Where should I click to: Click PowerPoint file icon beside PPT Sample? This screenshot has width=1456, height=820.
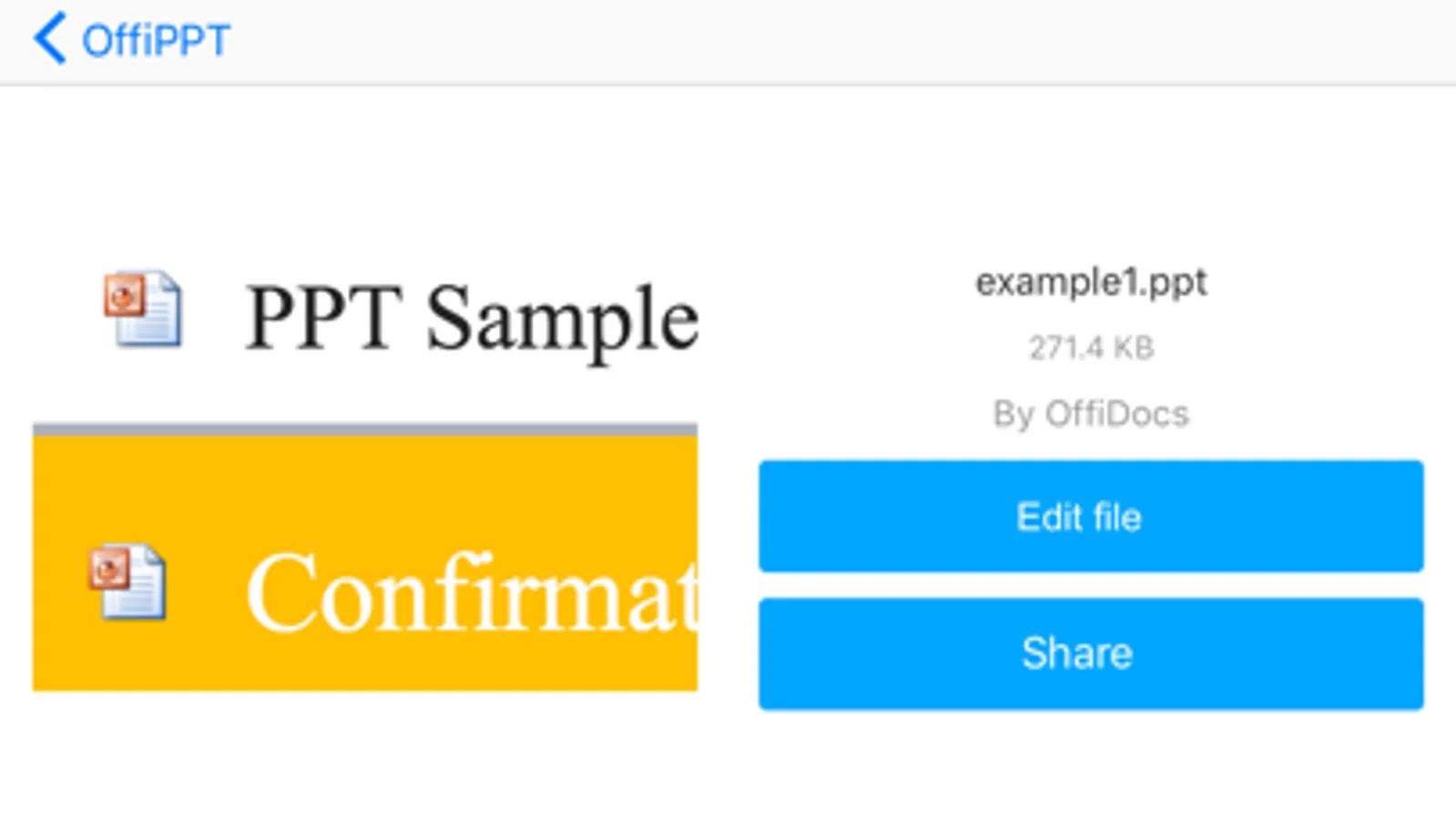(x=143, y=309)
